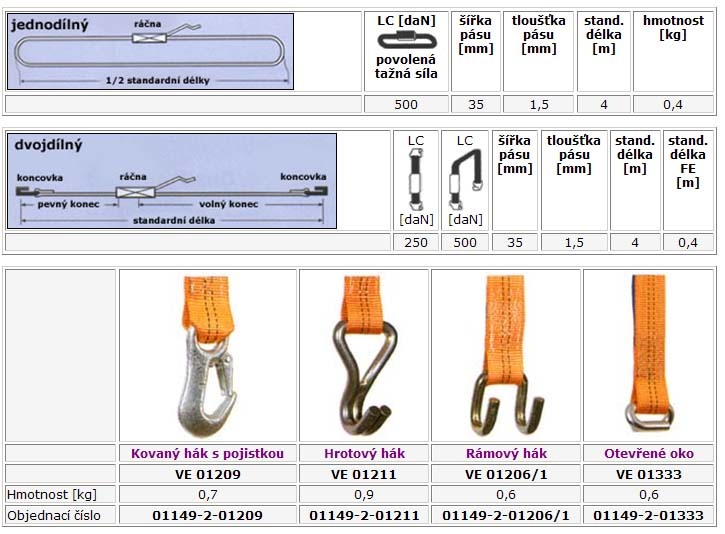
Task: Select order number 01149-2-01209
Action: coord(208,515)
